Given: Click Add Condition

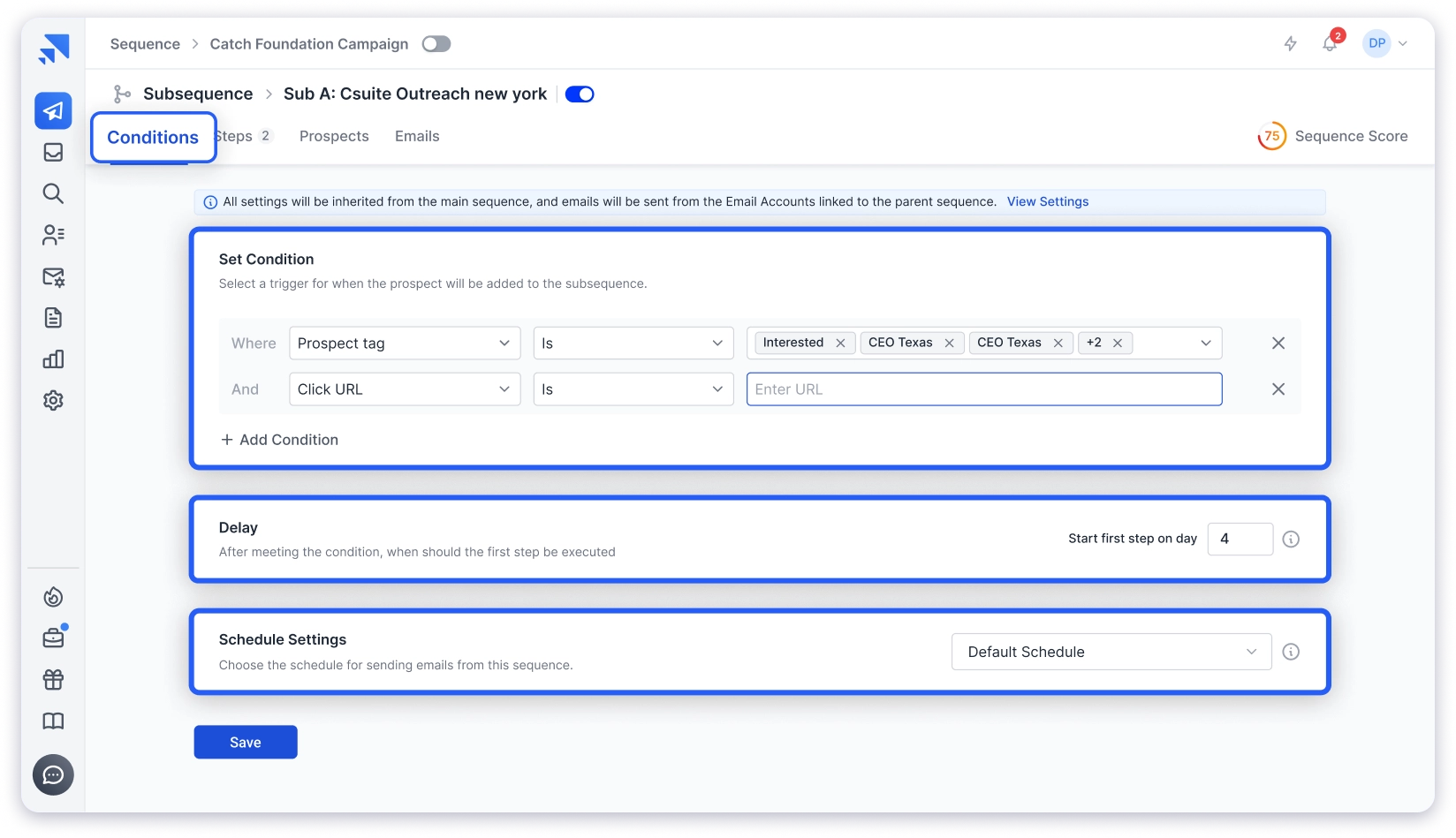Looking at the screenshot, I should point(279,440).
